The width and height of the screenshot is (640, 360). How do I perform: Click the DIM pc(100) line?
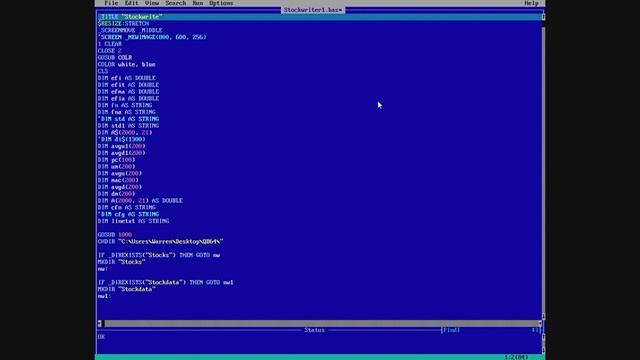[116, 160]
